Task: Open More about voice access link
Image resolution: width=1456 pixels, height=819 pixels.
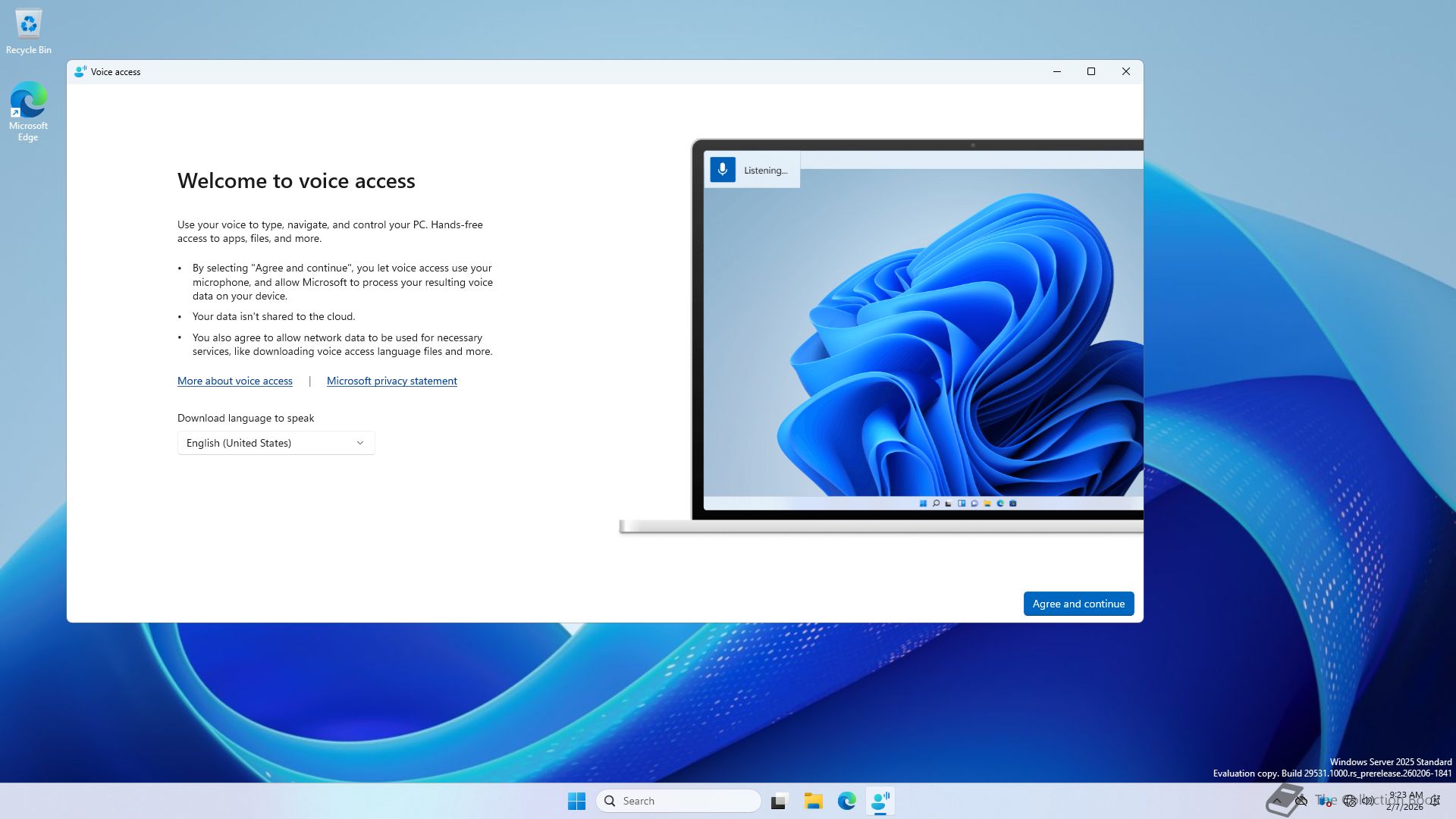Action: coord(234,381)
